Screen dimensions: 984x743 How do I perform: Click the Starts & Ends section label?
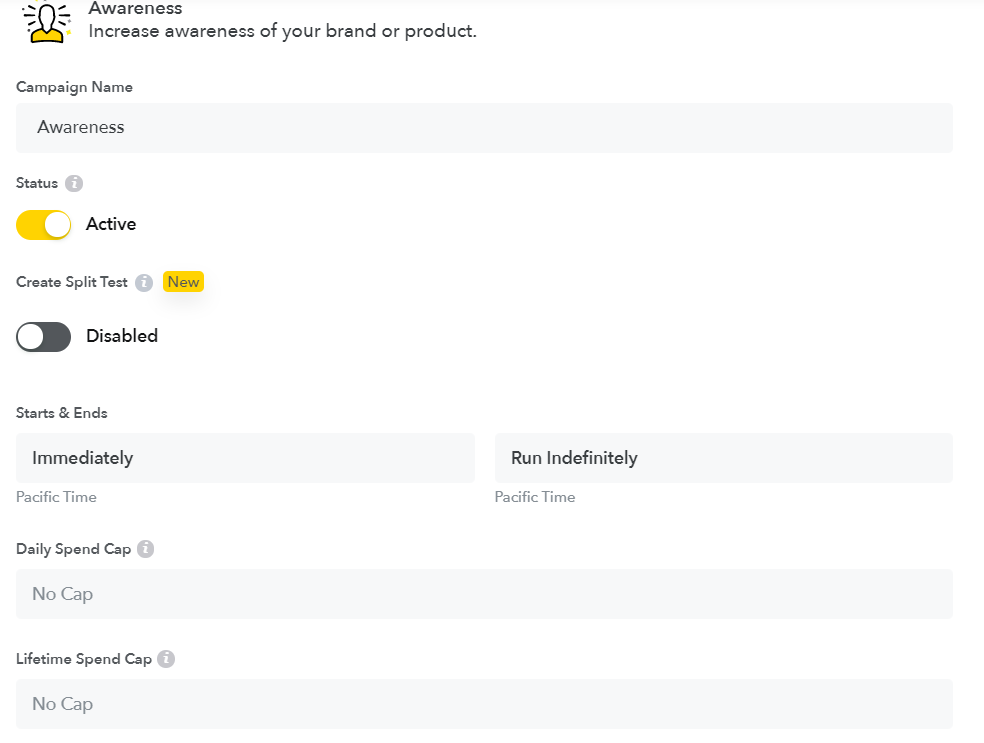coord(62,413)
